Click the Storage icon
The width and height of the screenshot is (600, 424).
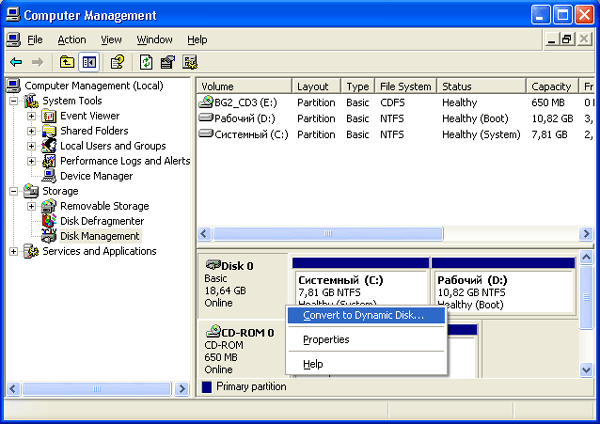31,191
